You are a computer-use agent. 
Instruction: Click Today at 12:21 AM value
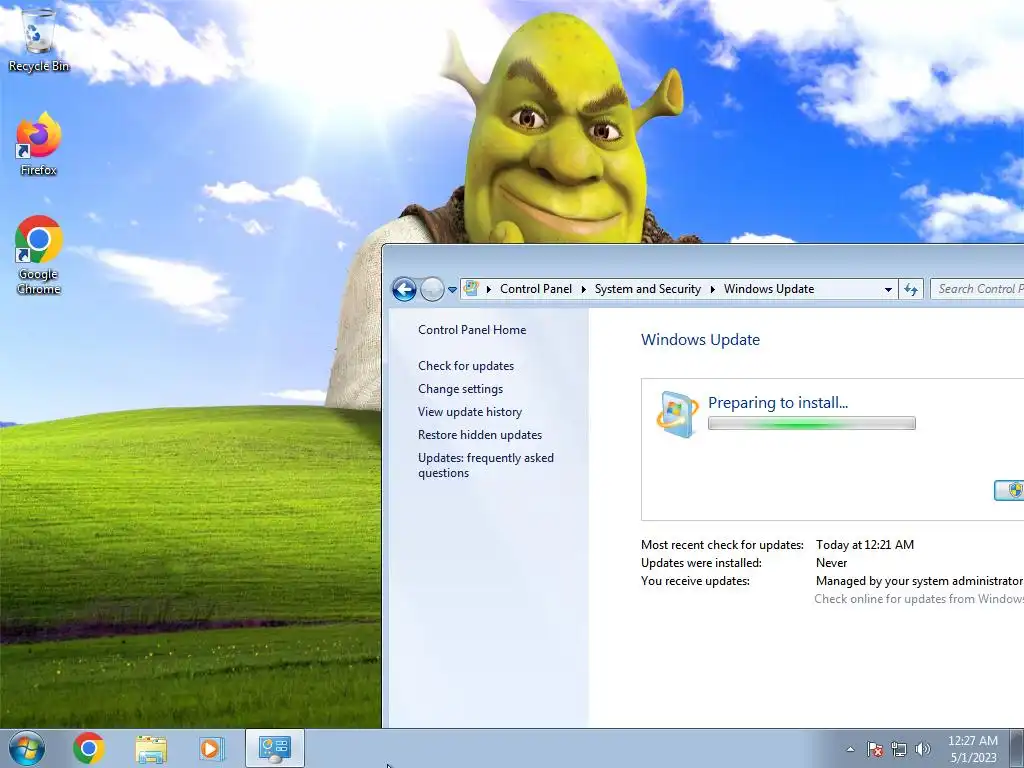coord(865,545)
